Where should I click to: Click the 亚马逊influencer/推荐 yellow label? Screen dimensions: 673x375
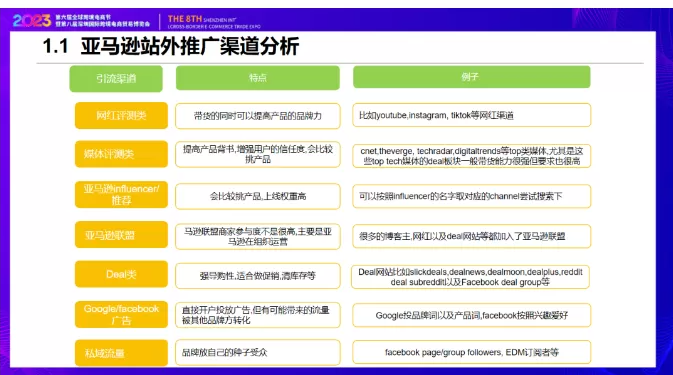(x=121, y=194)
